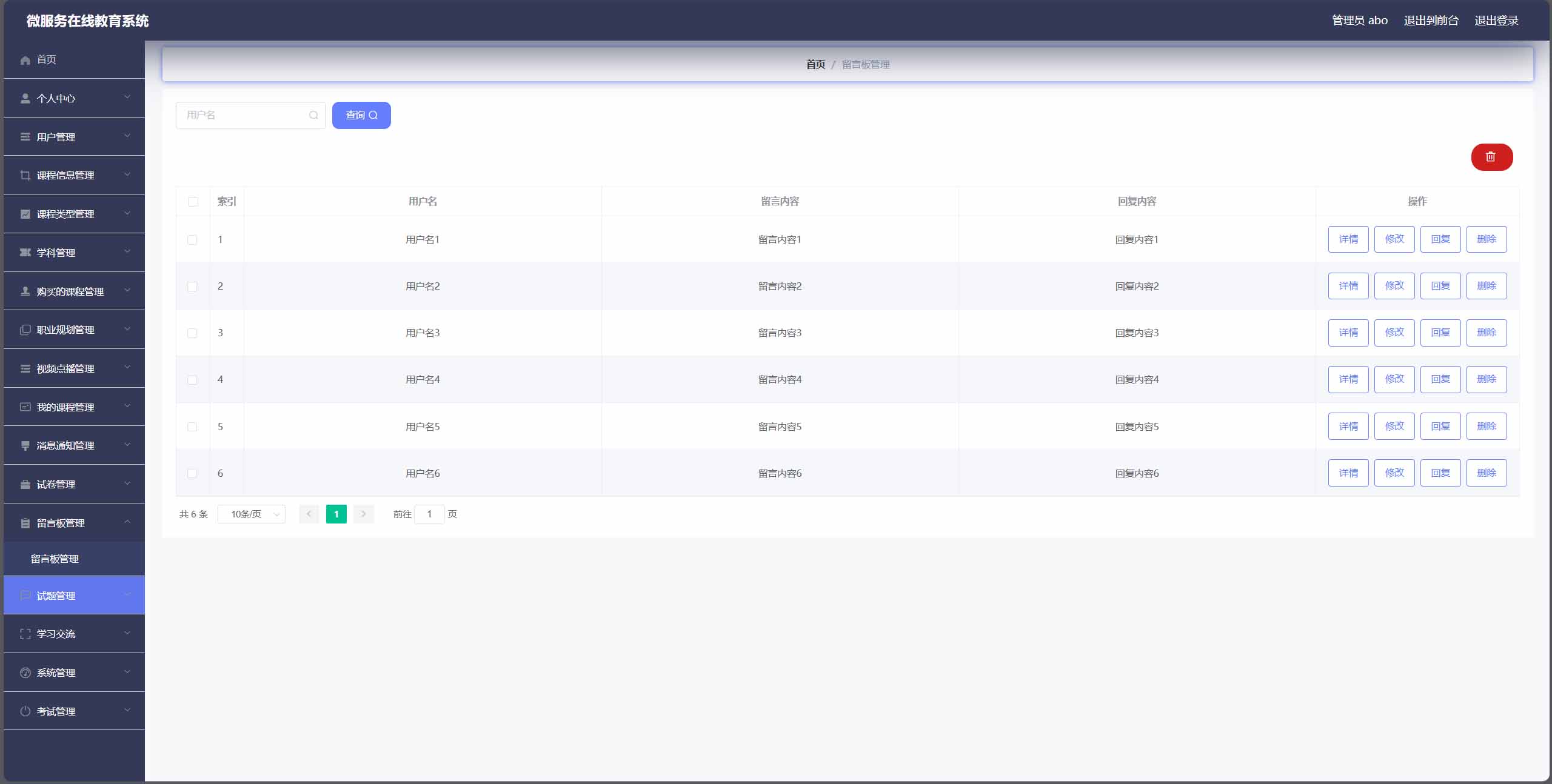This screenshot has width=1552, height=784.
Task: Click the list icon beside 用户管理
Action: (25, 137)
